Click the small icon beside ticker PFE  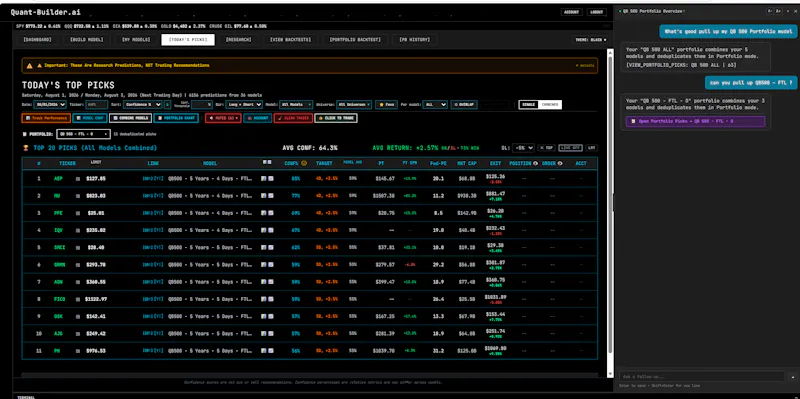pos(78,213)
